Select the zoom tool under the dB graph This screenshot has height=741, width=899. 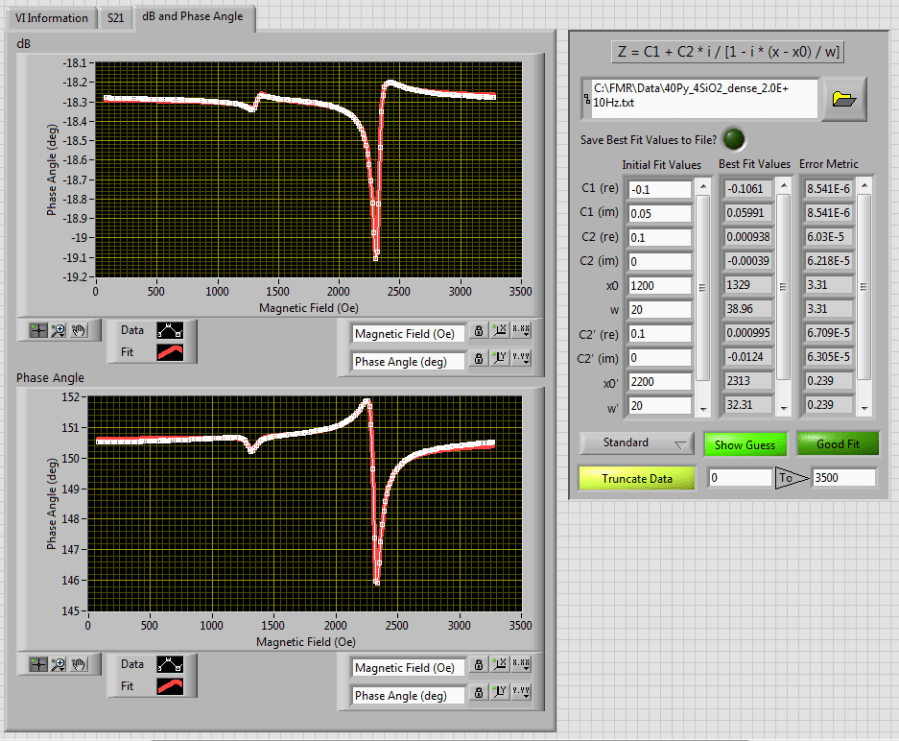[57, 331]
